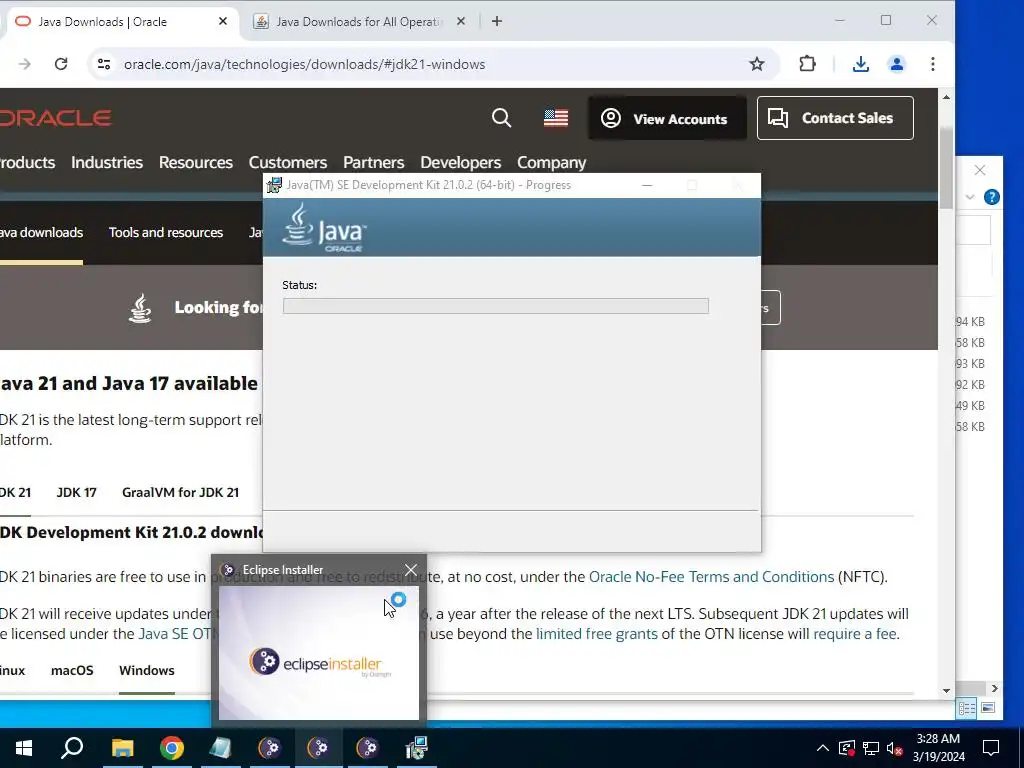Switch to the JDK 17 tab

pos(76,492)
